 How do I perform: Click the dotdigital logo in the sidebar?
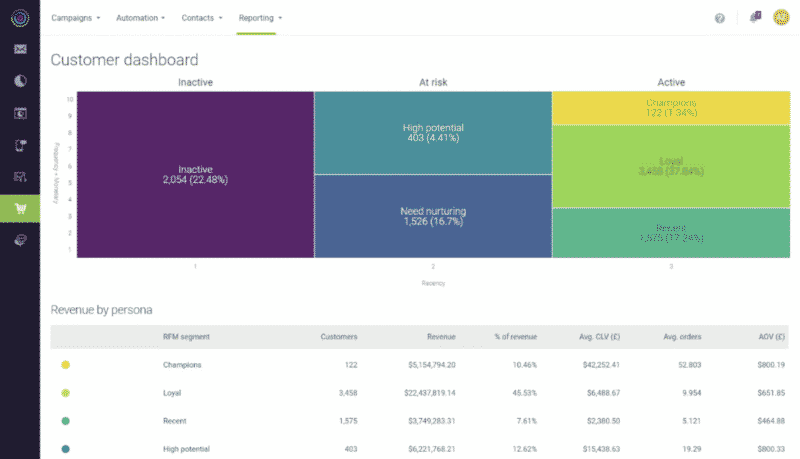click(x=20, y=18)
